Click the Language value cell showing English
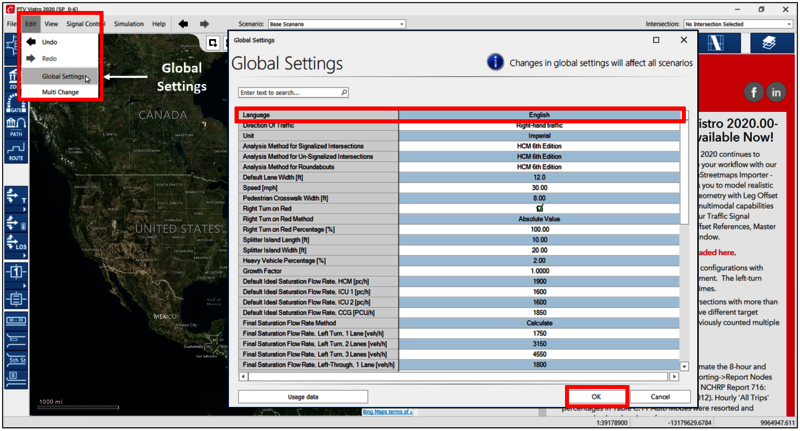Screen dimensions: 800x431 click(x=540, y=115)
